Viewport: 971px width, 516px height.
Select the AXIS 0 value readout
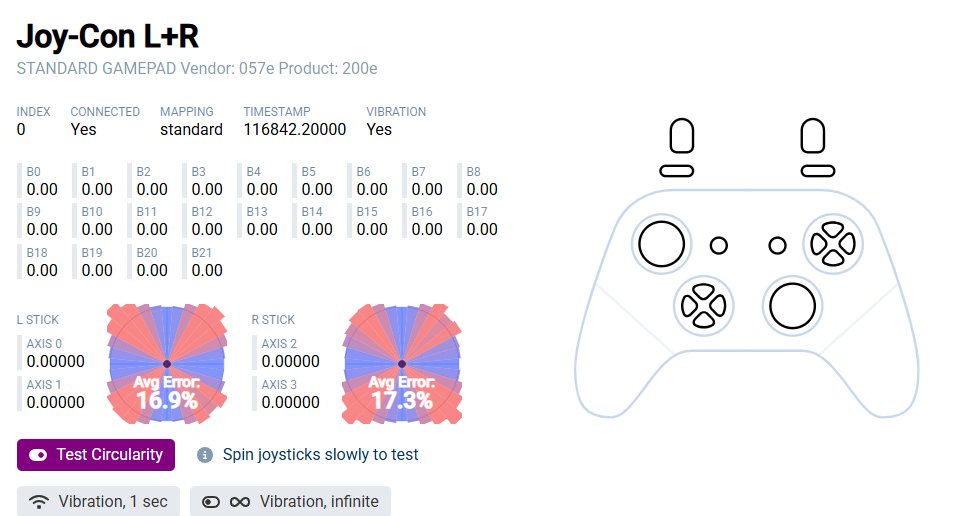point(55,362)
